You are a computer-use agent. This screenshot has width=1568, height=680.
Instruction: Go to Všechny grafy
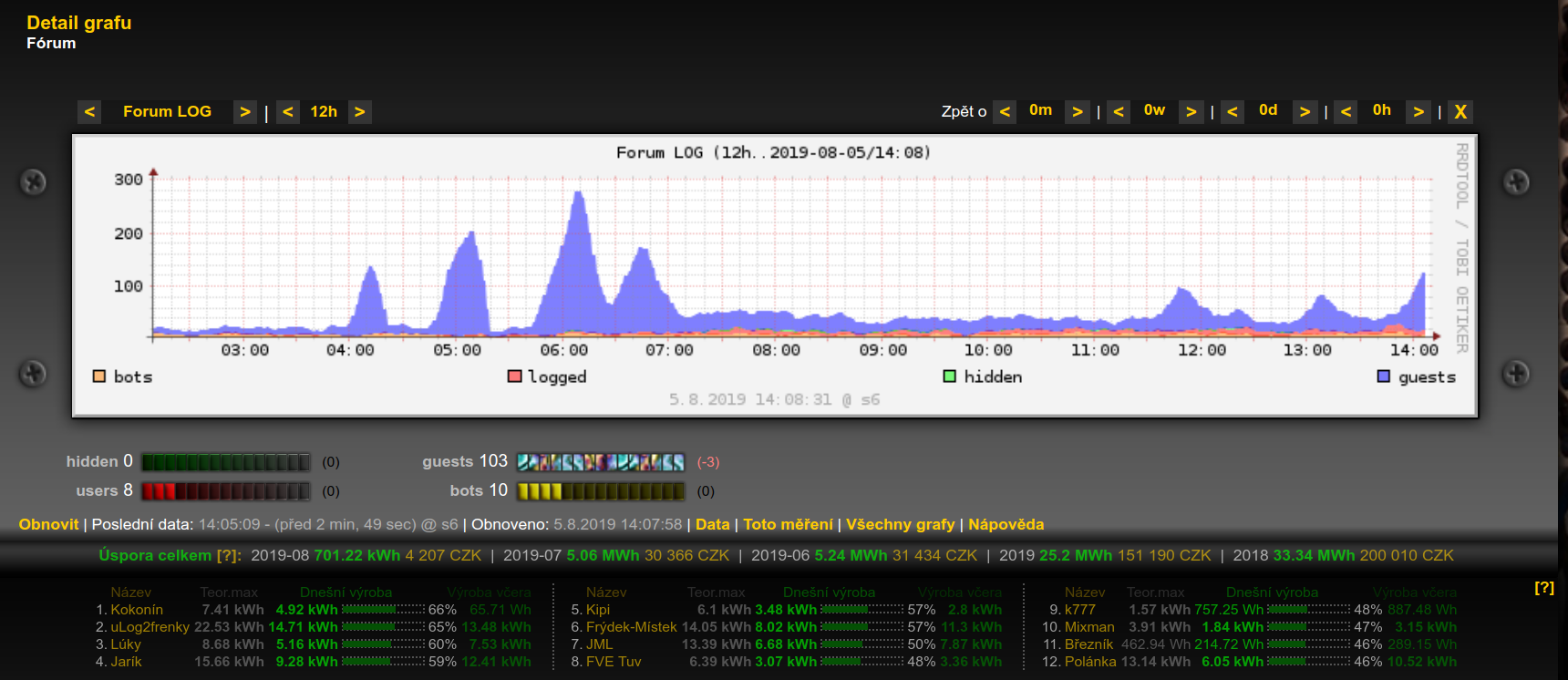pyautogui.click(x=900, y=524)
